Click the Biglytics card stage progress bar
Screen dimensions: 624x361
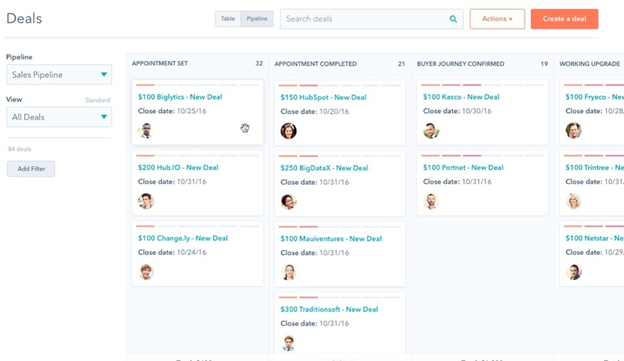click(197, 85)
